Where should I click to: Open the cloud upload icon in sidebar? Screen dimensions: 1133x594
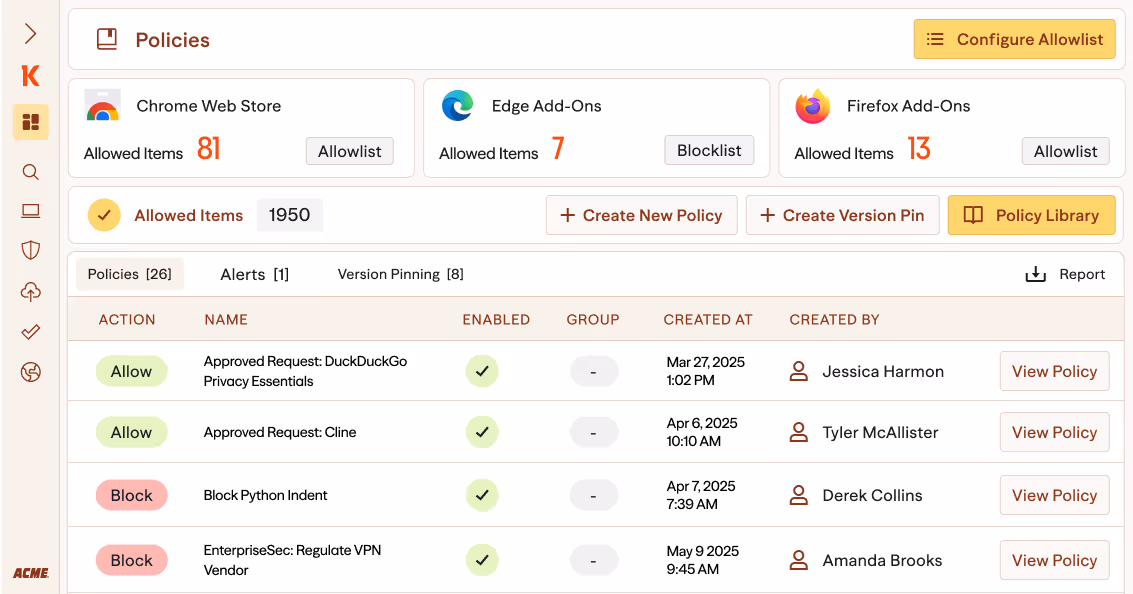30,291
